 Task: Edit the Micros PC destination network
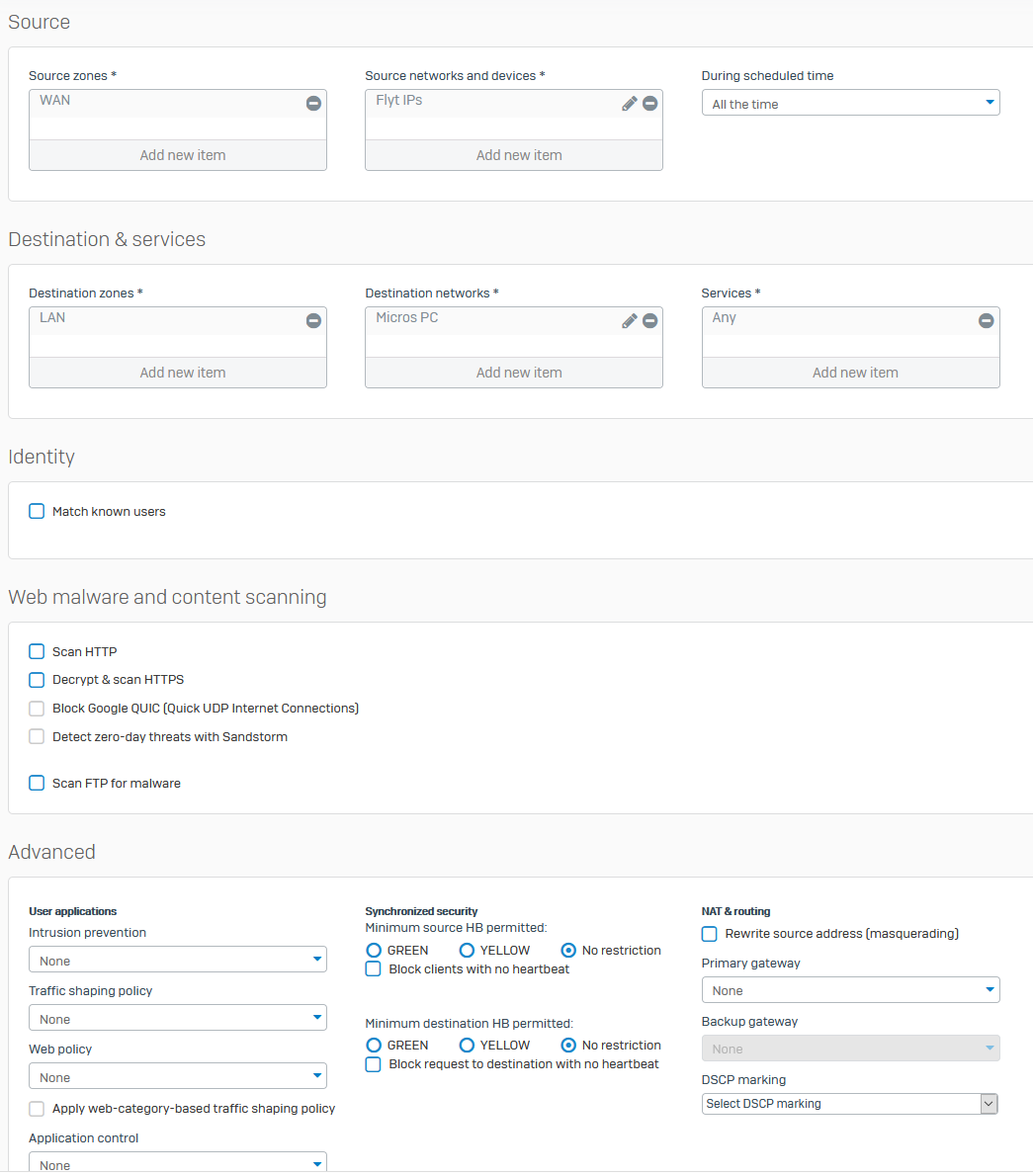click(629, 320)
